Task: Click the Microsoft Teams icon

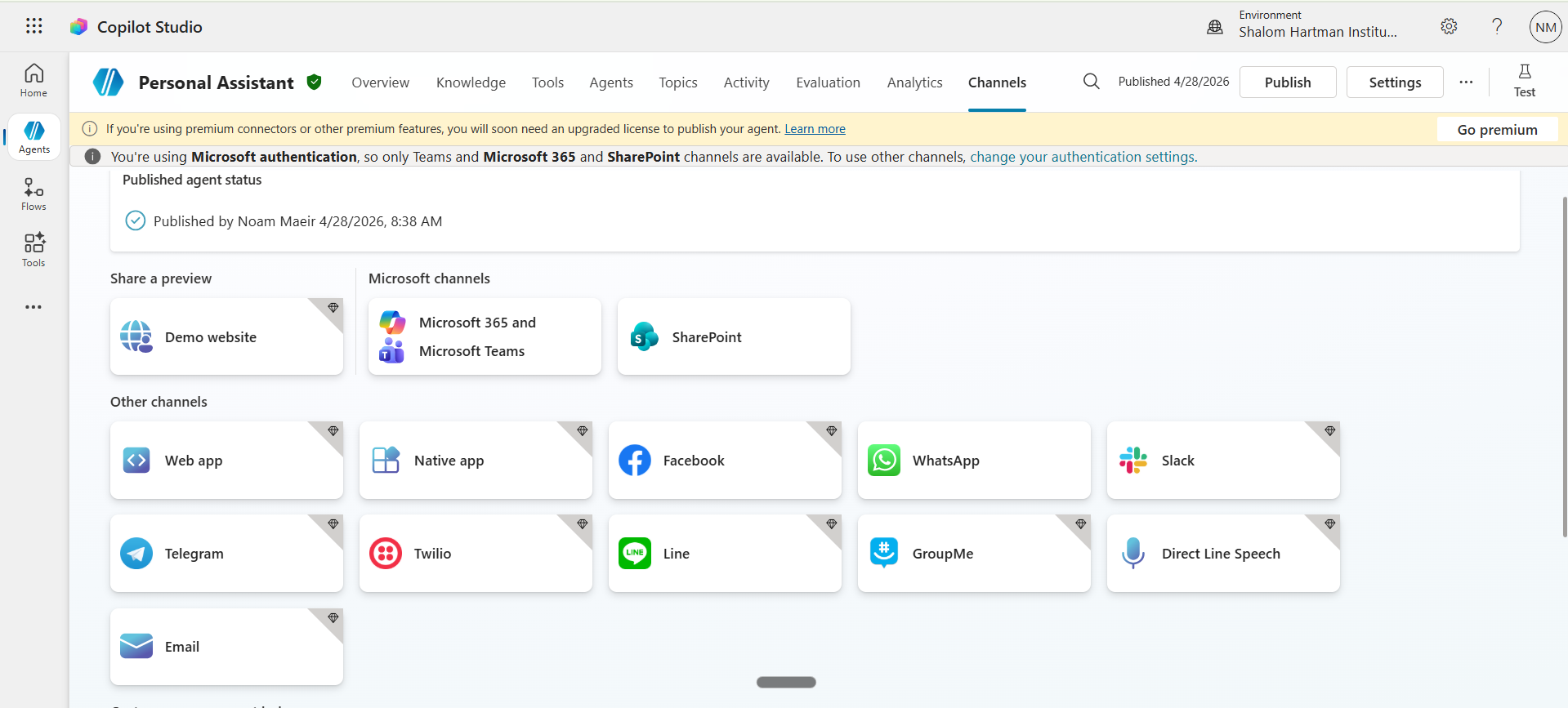Action: coord(391,351)
